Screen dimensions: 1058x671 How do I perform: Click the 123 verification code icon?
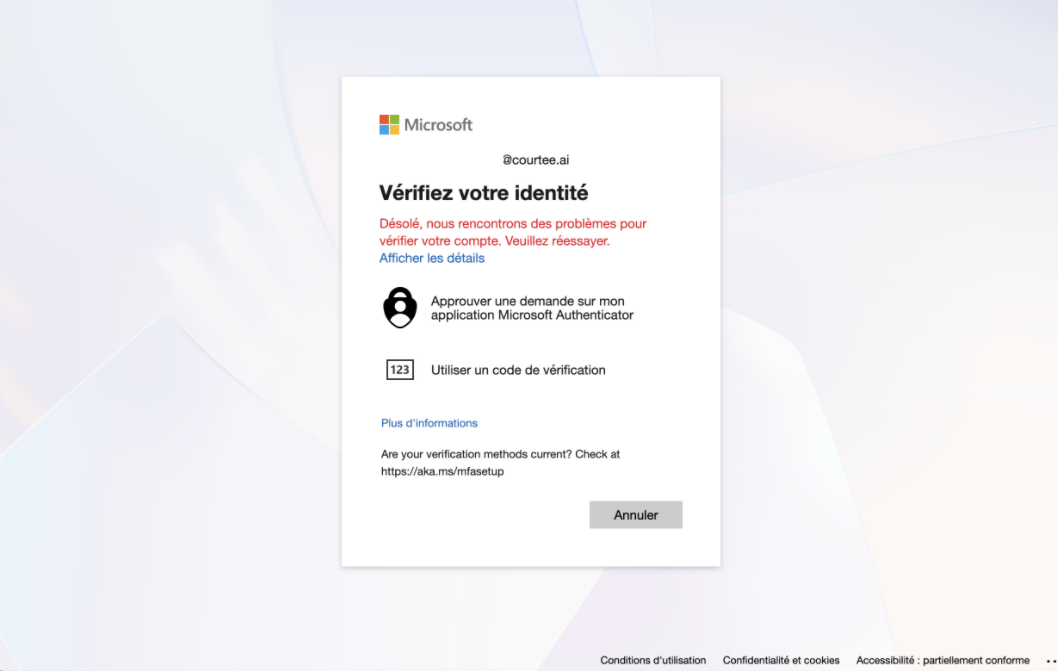point(400,370)
